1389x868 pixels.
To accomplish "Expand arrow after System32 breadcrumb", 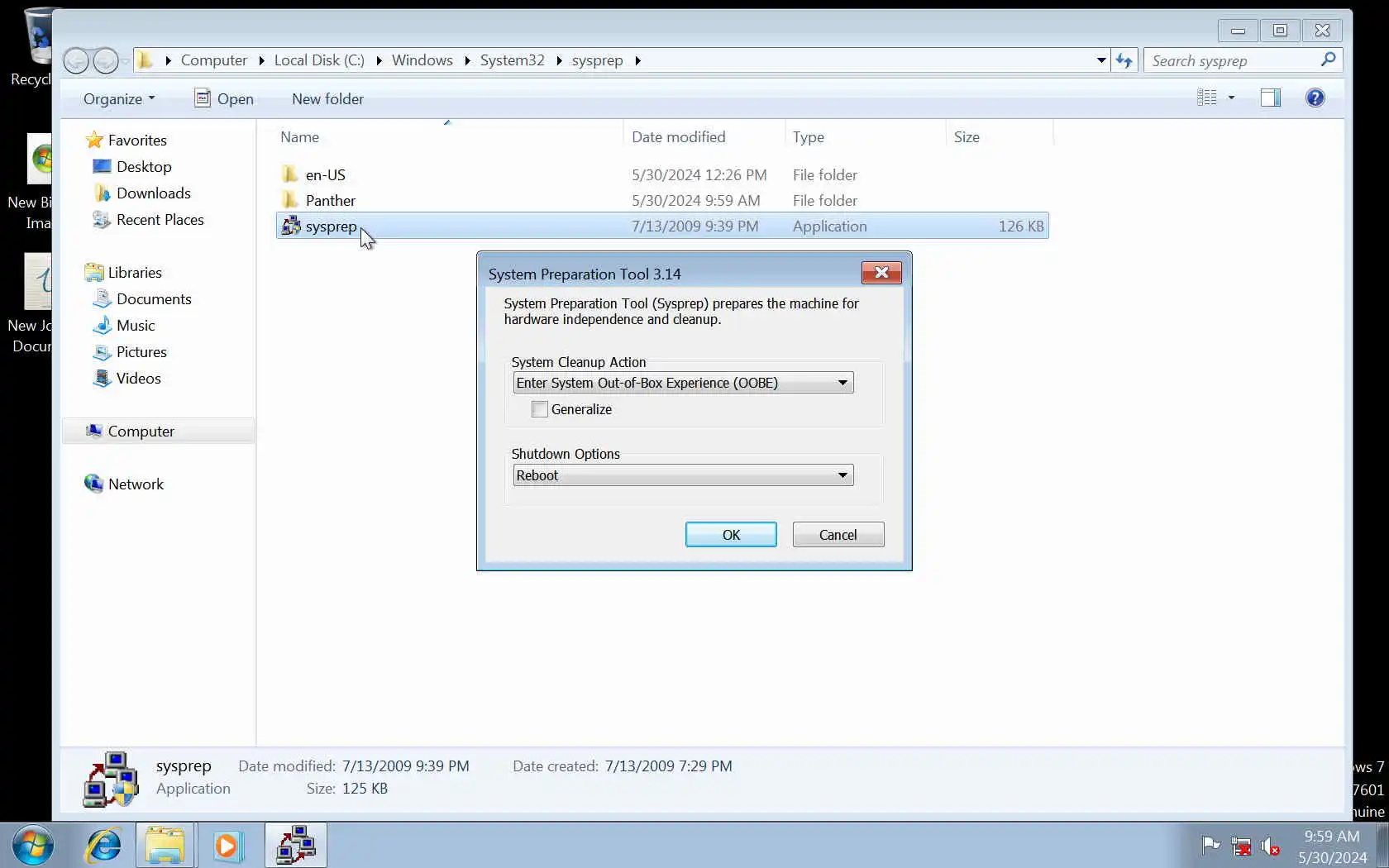I will 559,60.
